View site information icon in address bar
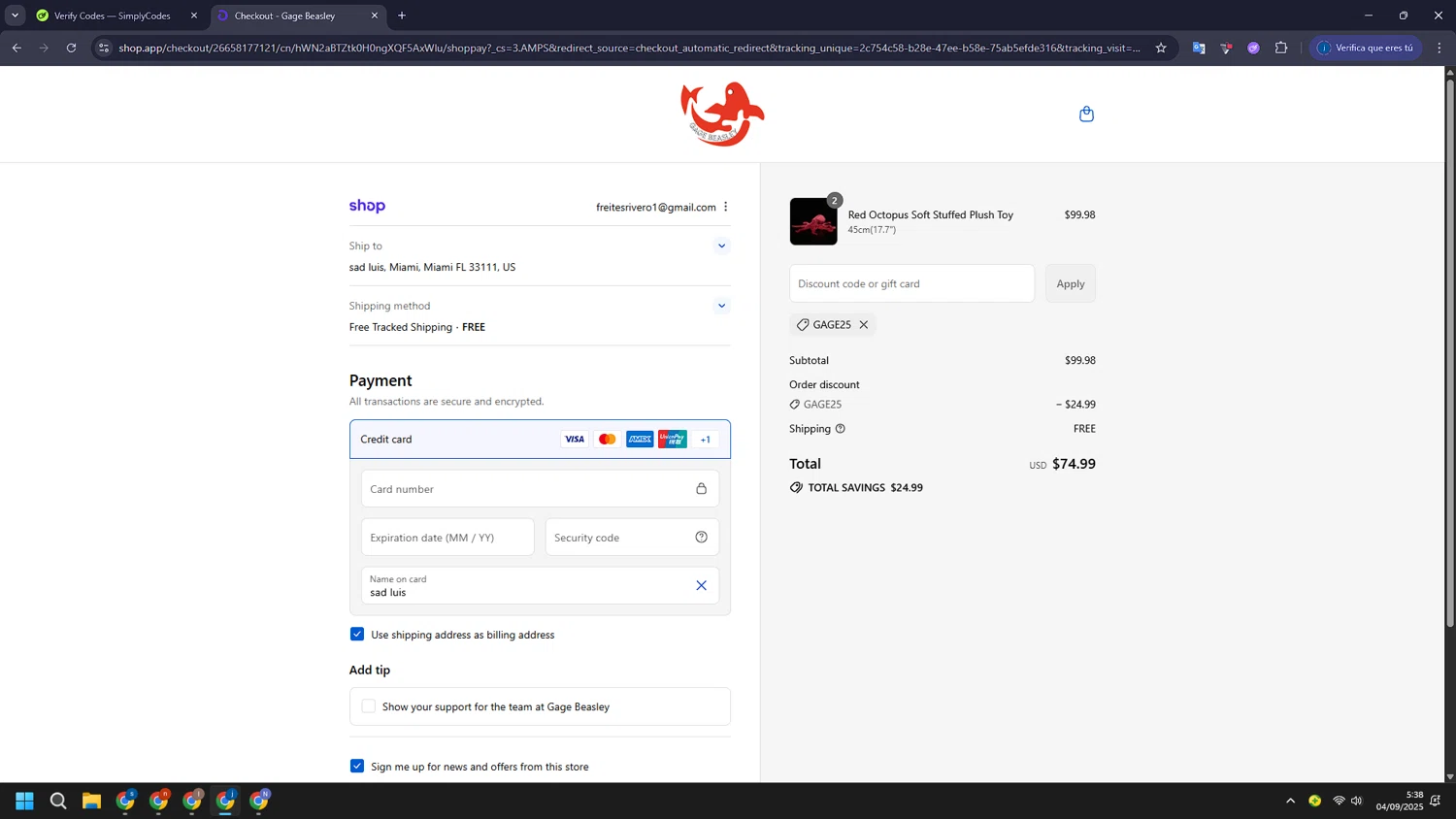 (104, 48)
